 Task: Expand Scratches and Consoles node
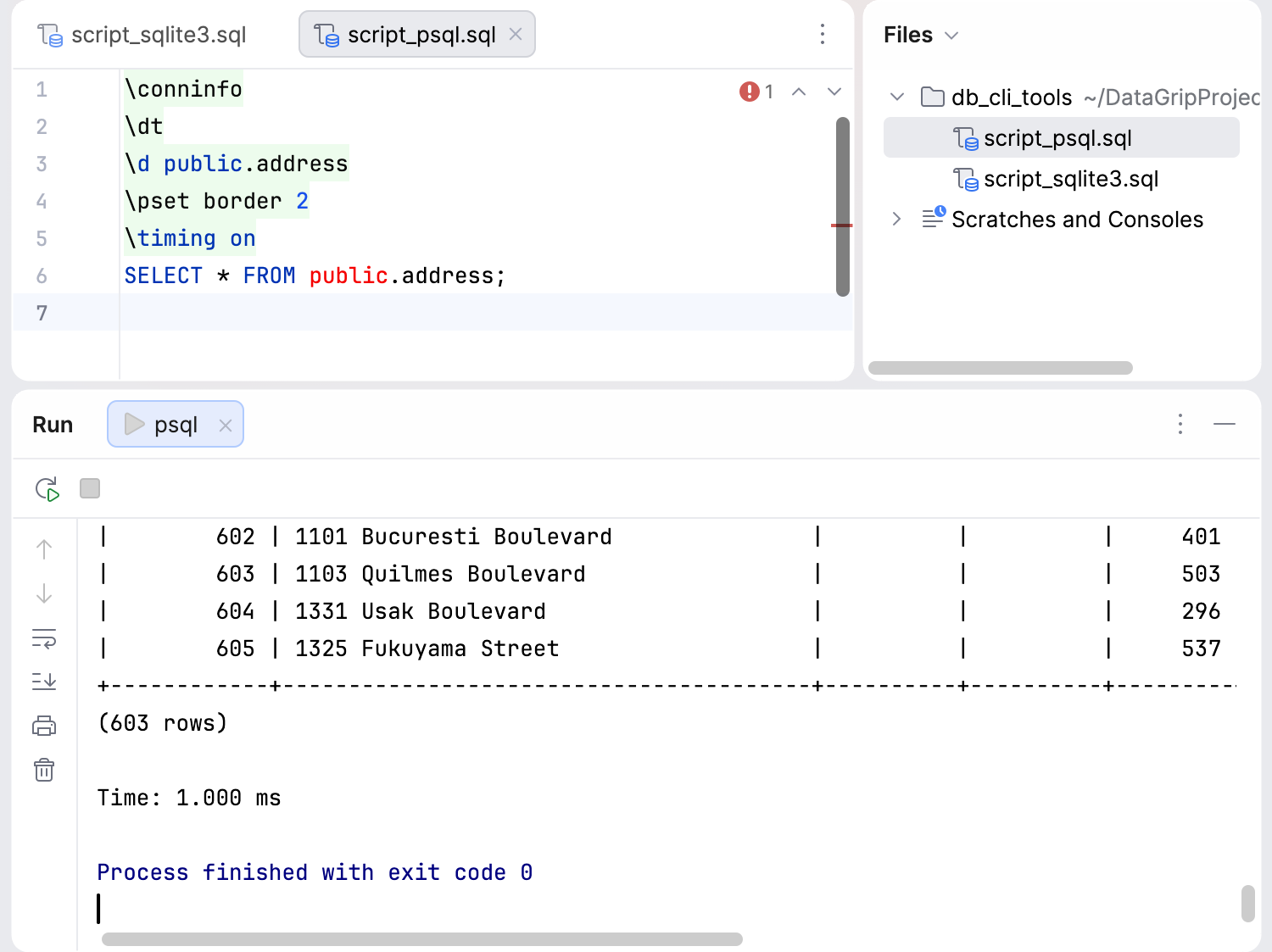pyautogui.click(x=897, y=219)
